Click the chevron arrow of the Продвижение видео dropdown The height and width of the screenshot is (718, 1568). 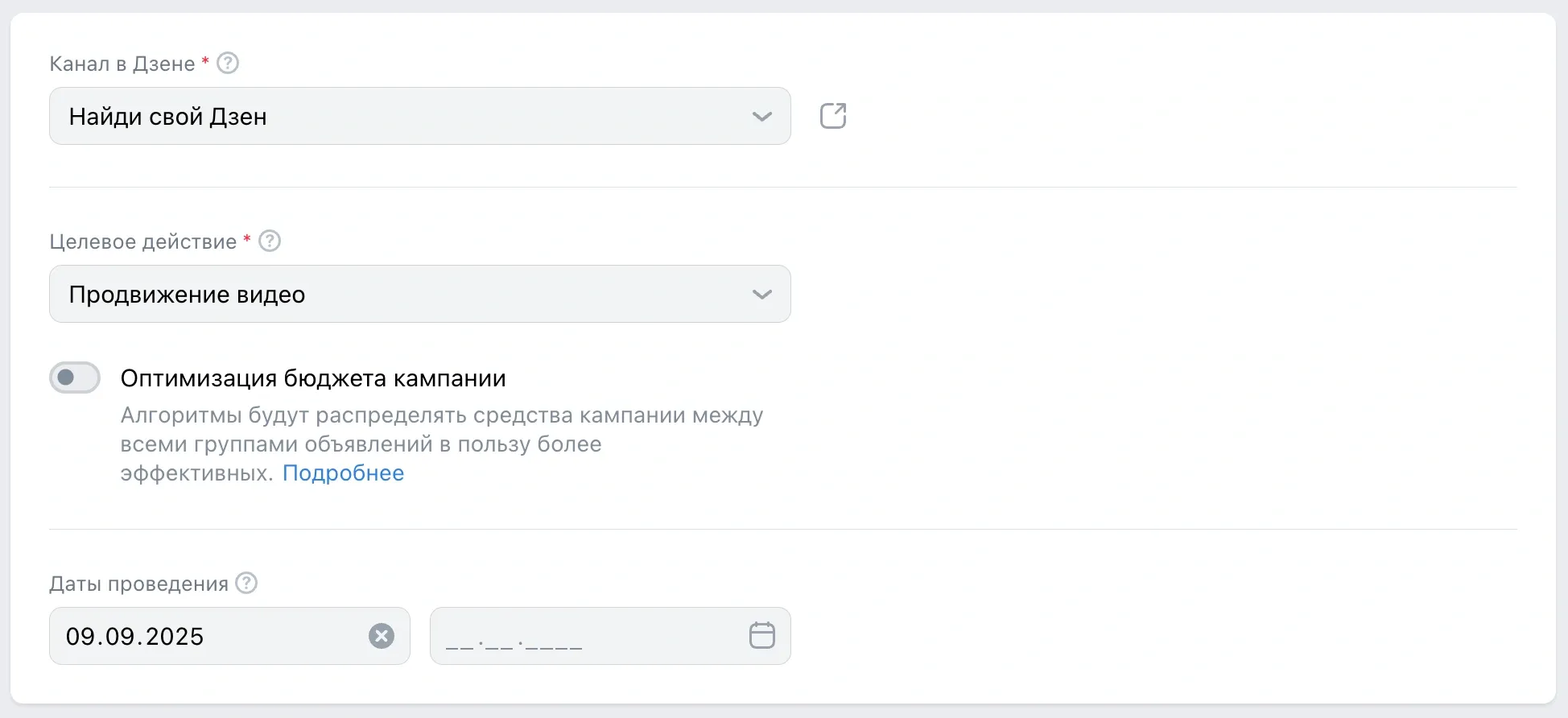(761, 295)
